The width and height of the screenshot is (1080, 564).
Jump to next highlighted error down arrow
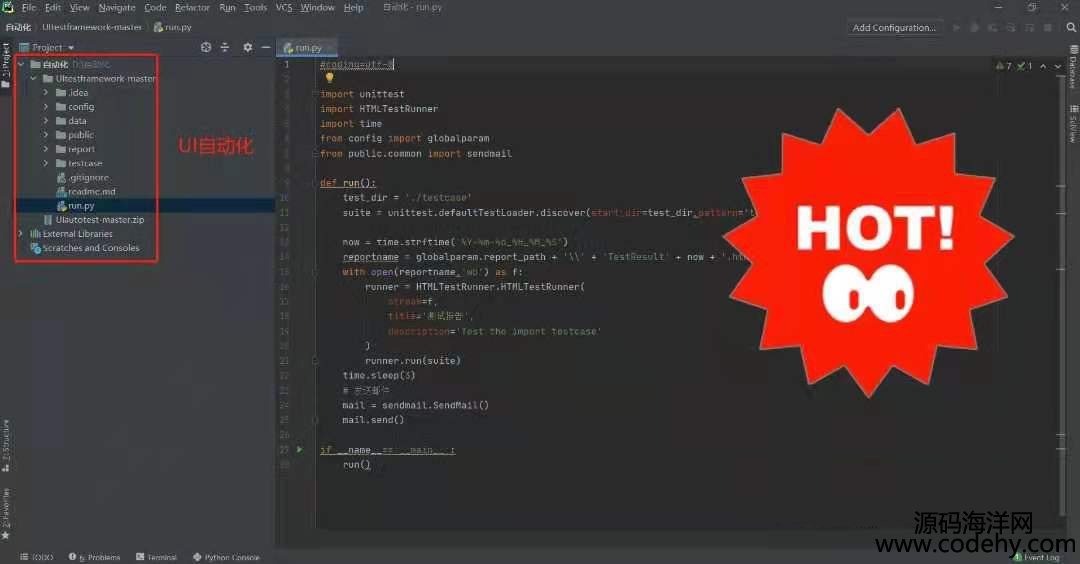click(x=1059, y=66)
